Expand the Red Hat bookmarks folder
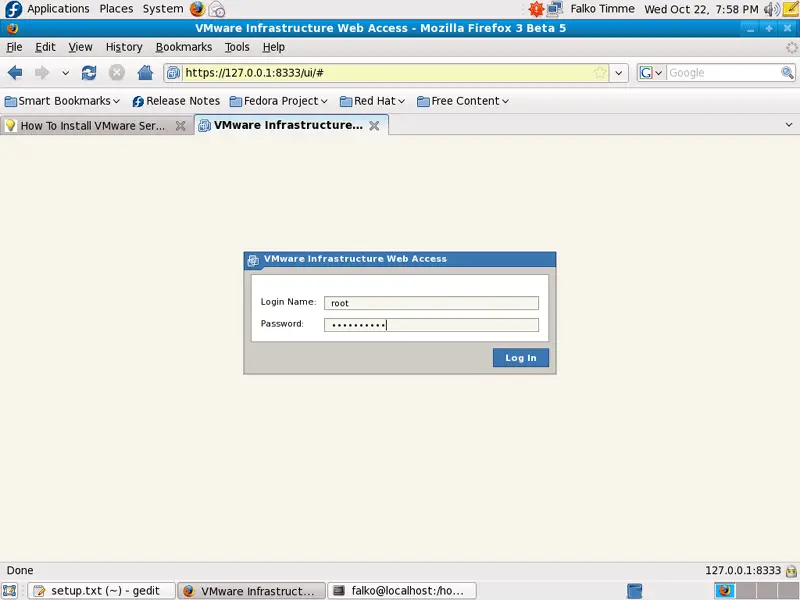Image resolution: width=800 pixels, height=600 pixels. click(372, 101)
